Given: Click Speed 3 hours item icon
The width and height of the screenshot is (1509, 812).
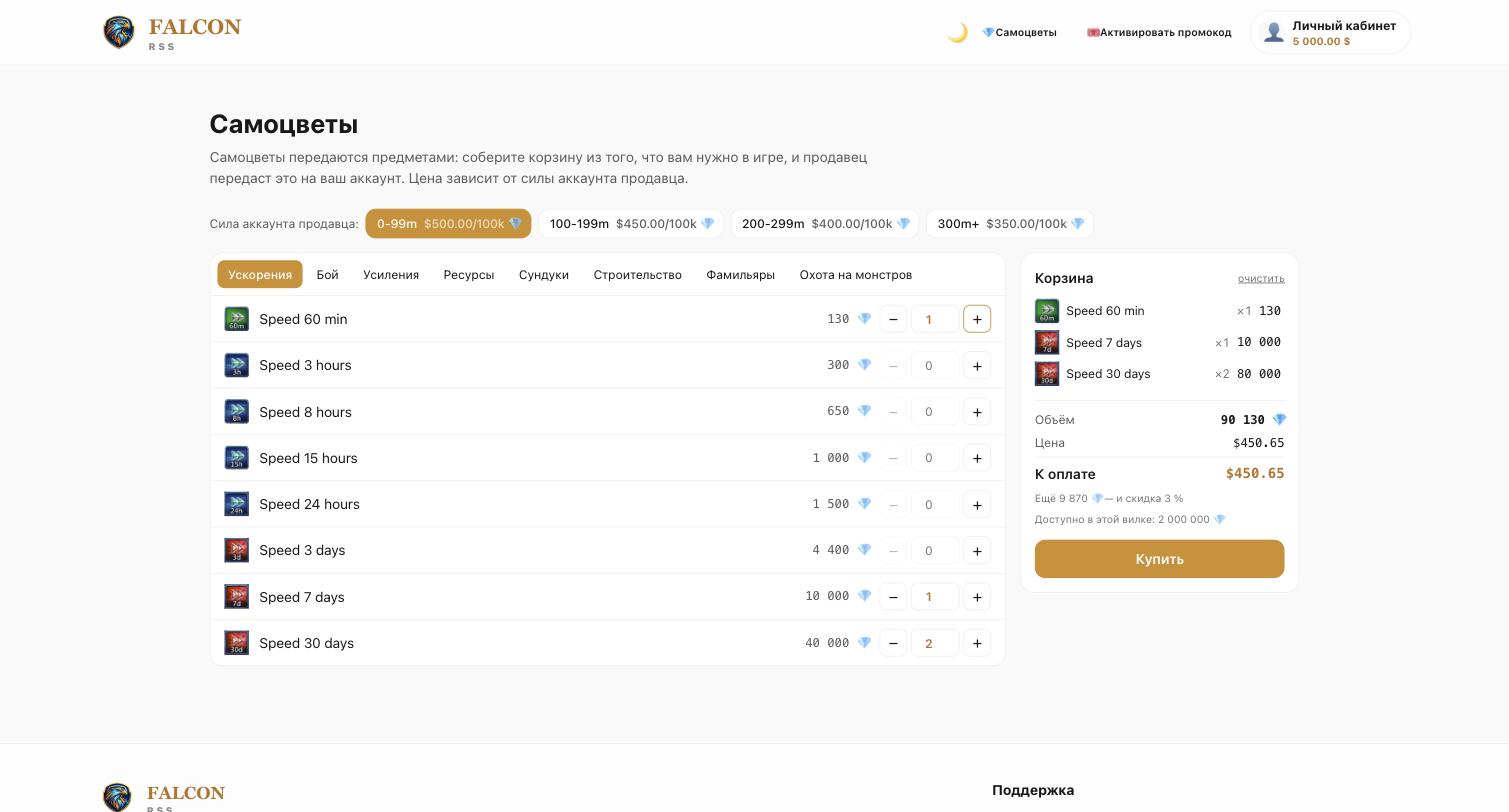Looking at the screenshot, I should 237,365.
